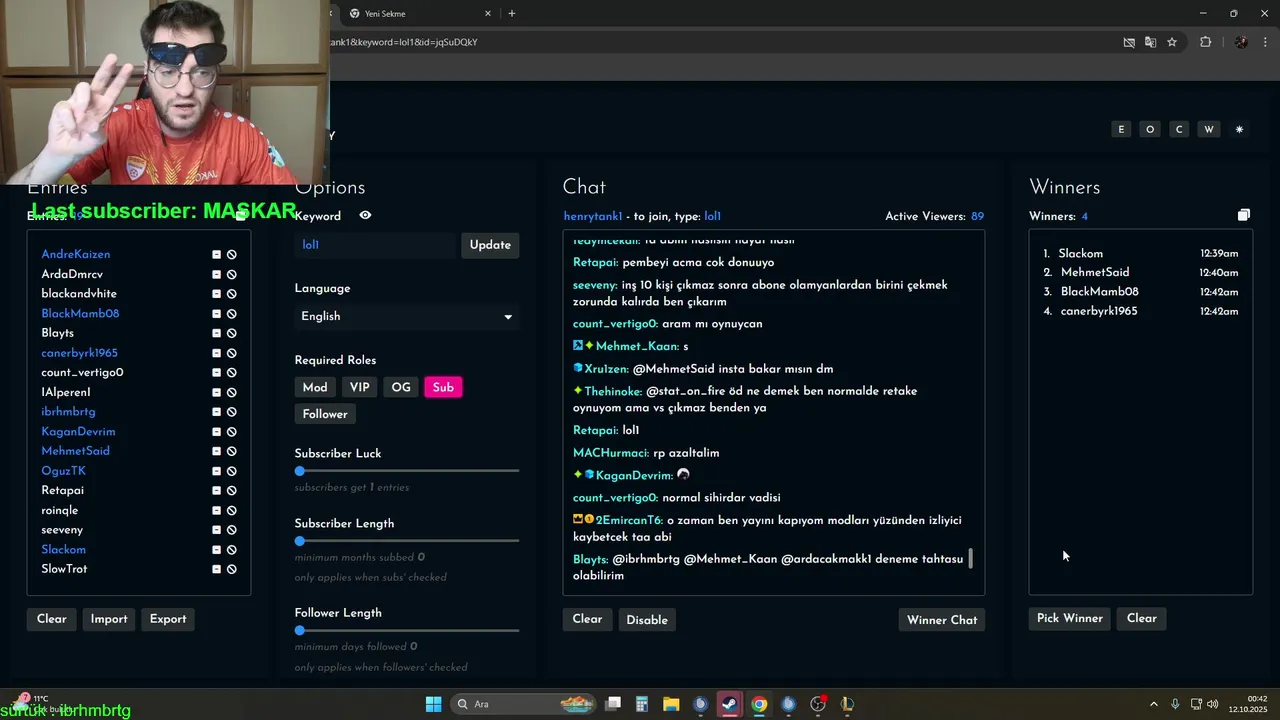
Task: Ban AndreKaizen using the block icon
Action: point(231,255)
